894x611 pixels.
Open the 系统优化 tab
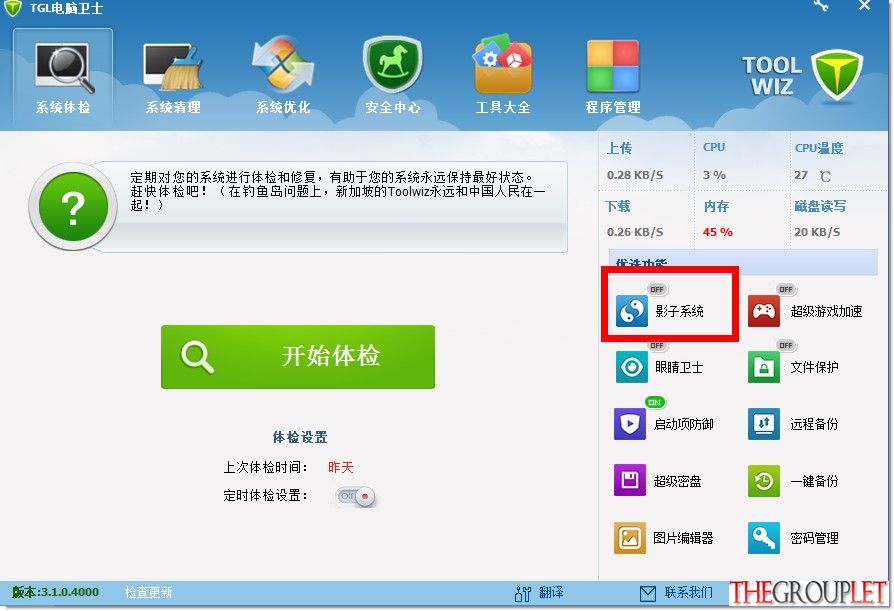pyautogui.click(x=283, y=76)
